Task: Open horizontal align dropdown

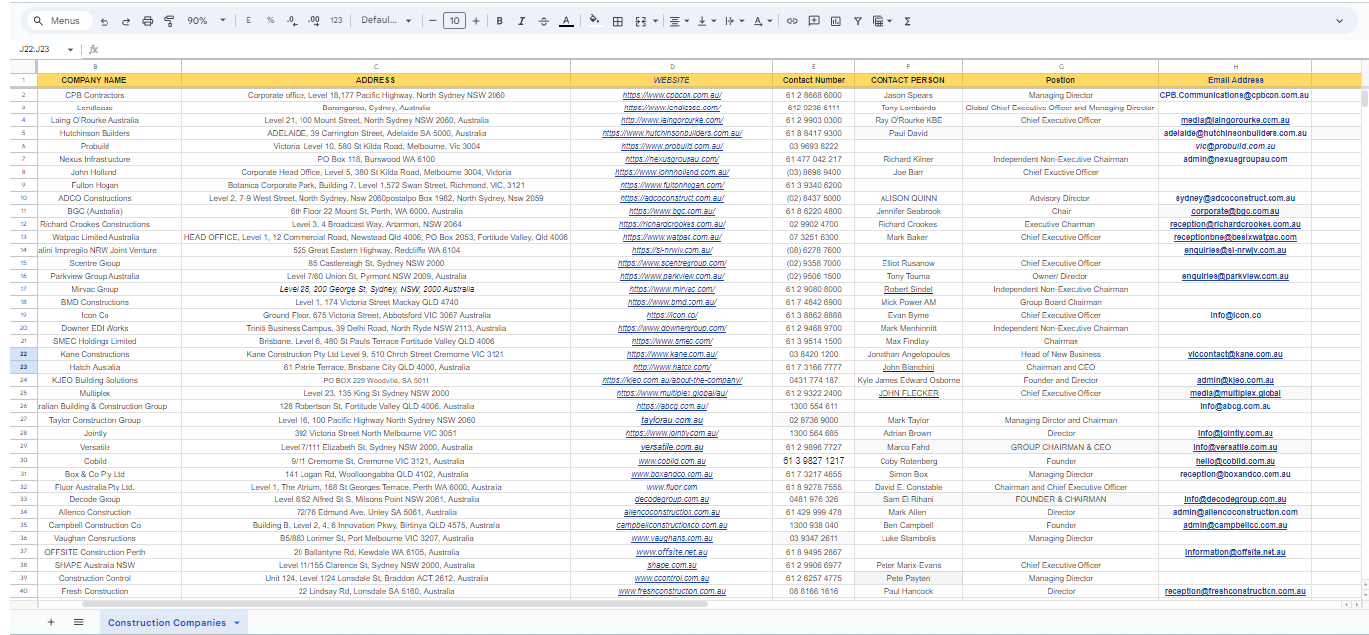Action: tap(679, 20)
